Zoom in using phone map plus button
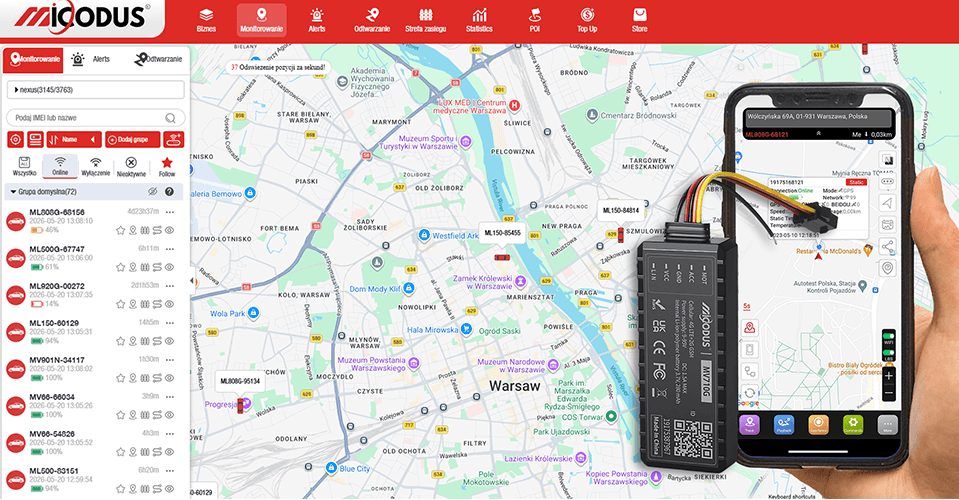 (x=889, y=375)
